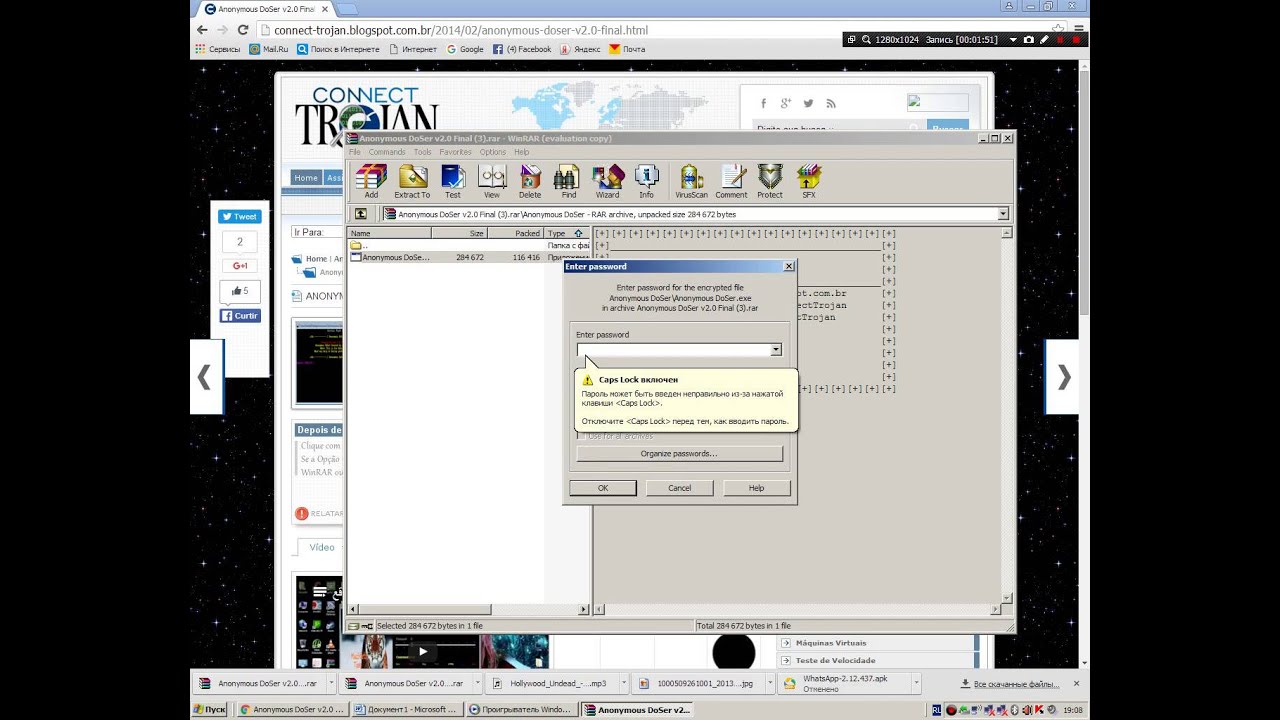Open the WhatsApp-2.12.437.apk download item
This screenshot has height=720, width=1280.
coord(846,683)
